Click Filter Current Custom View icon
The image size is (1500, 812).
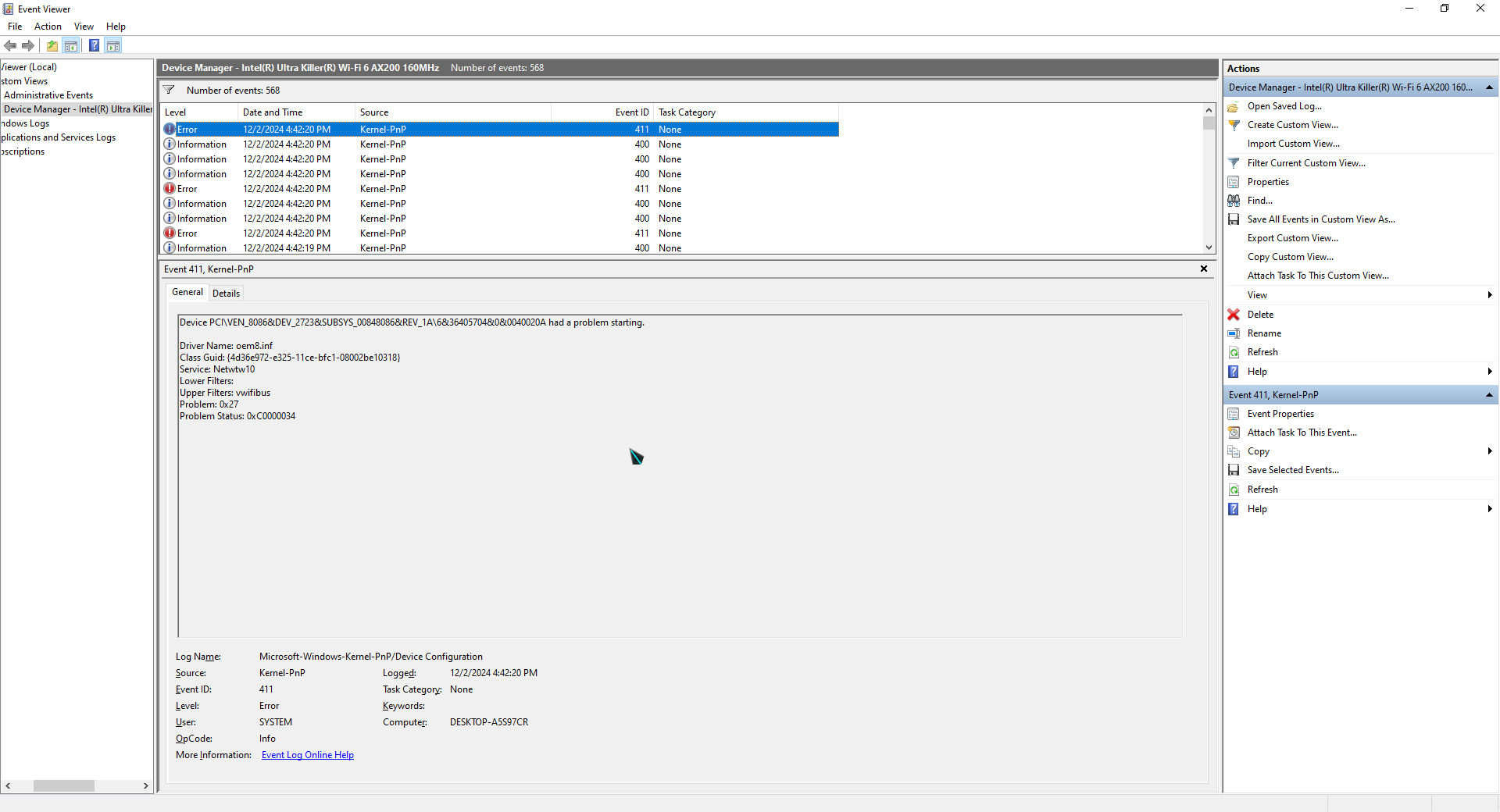pyautogui.click(x=1234, y=163)
